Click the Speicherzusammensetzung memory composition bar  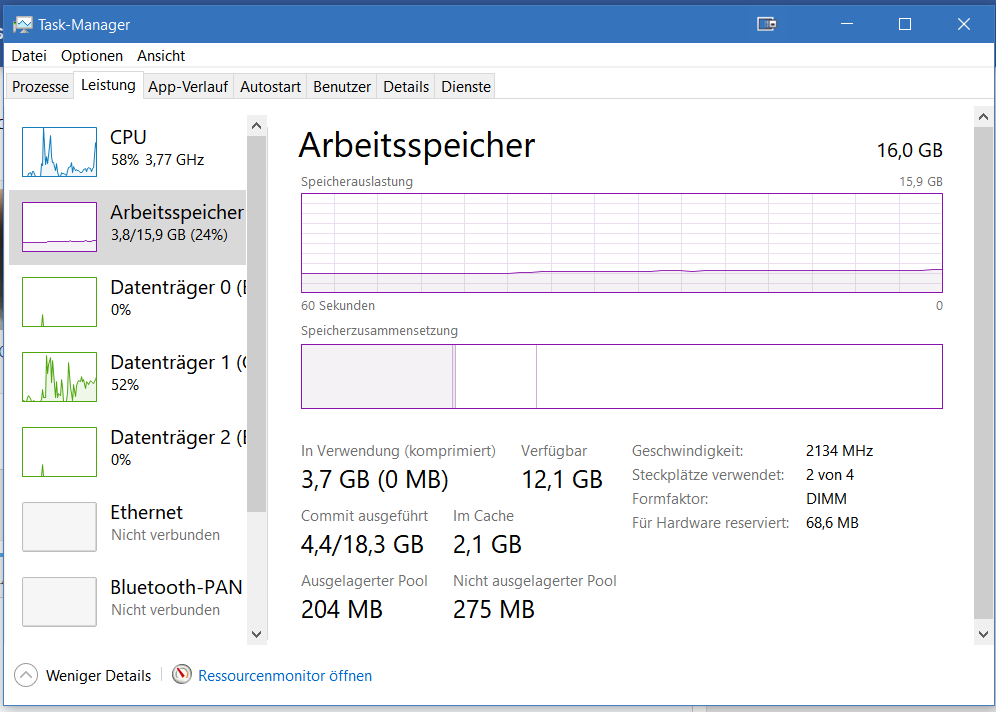coord(621,376)
